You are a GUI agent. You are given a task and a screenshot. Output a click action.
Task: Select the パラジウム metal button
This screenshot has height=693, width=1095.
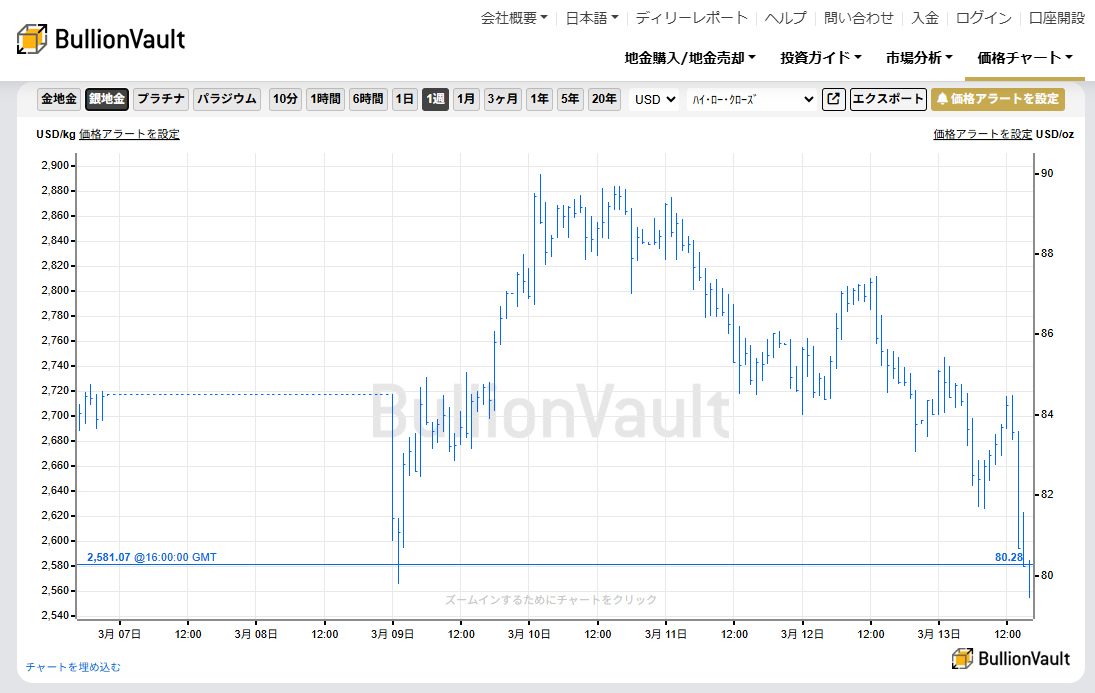(227, 99)
